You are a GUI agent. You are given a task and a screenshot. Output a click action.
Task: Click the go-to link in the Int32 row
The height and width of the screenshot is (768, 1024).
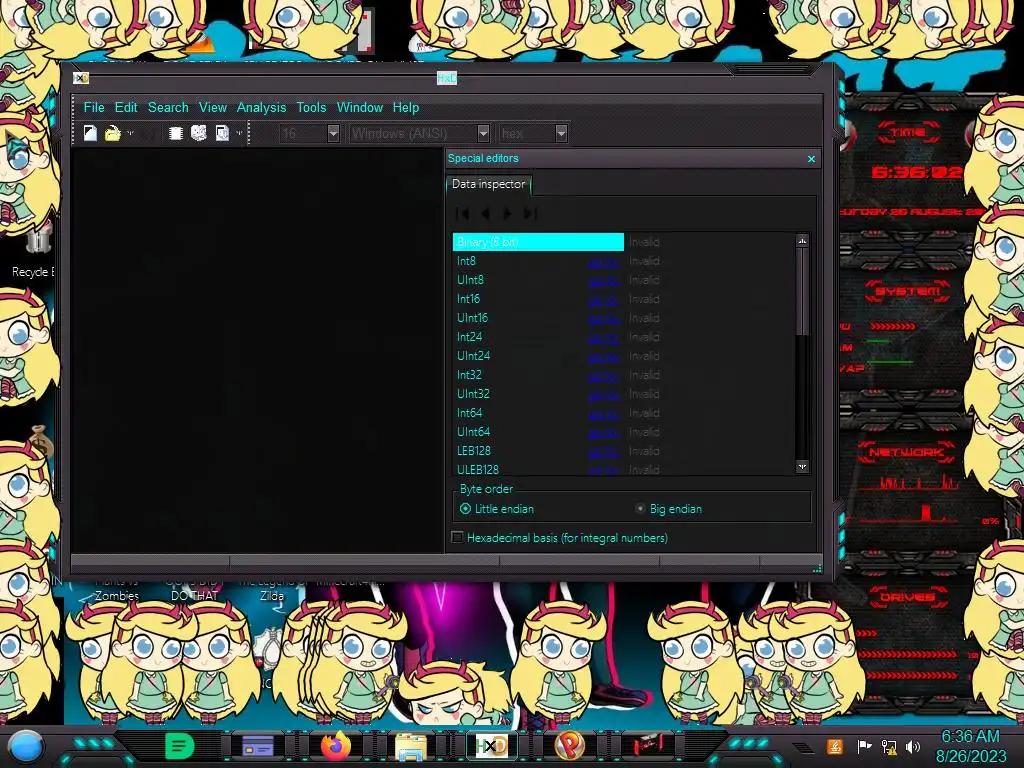(603, 376)
